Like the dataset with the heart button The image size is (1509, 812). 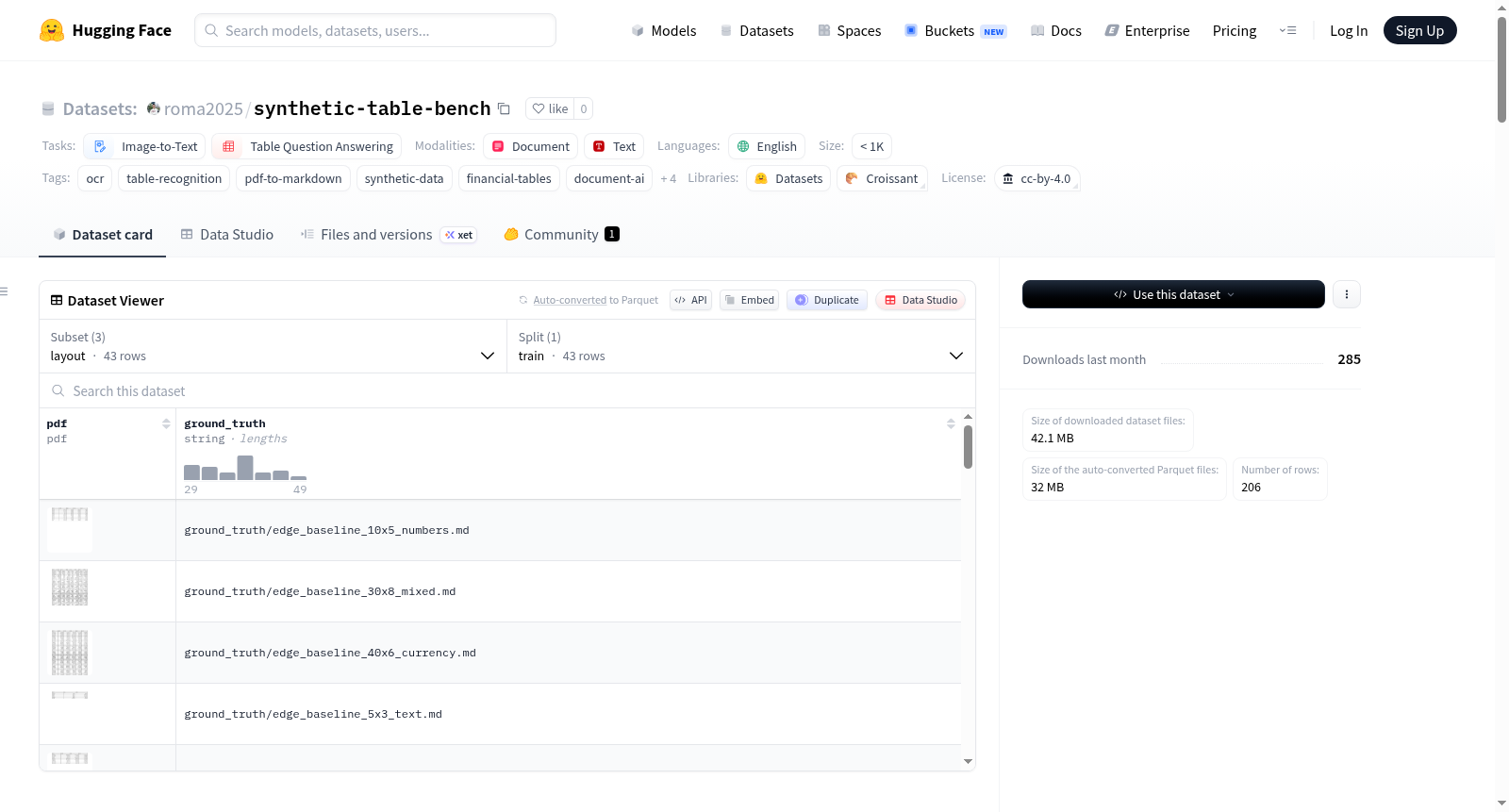[550, 108]
